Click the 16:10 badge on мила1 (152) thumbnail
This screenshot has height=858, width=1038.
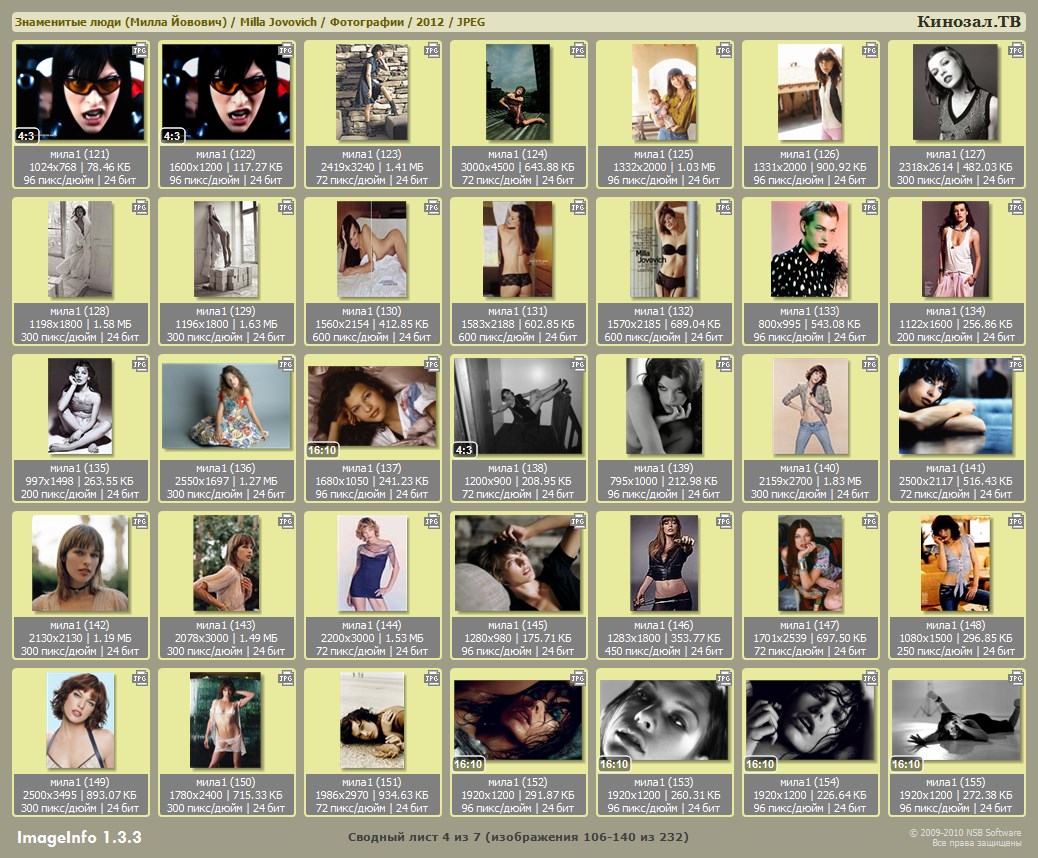point(468,764)
